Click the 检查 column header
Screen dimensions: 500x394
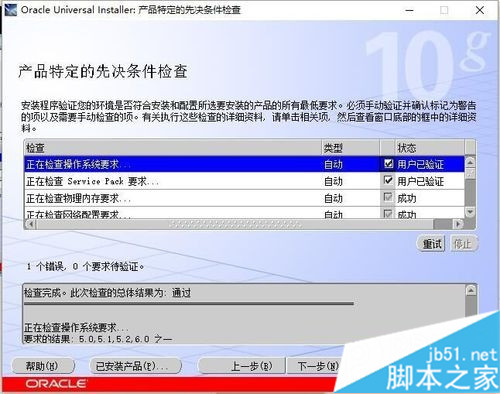pyautogui.click(x=173, y=148)
